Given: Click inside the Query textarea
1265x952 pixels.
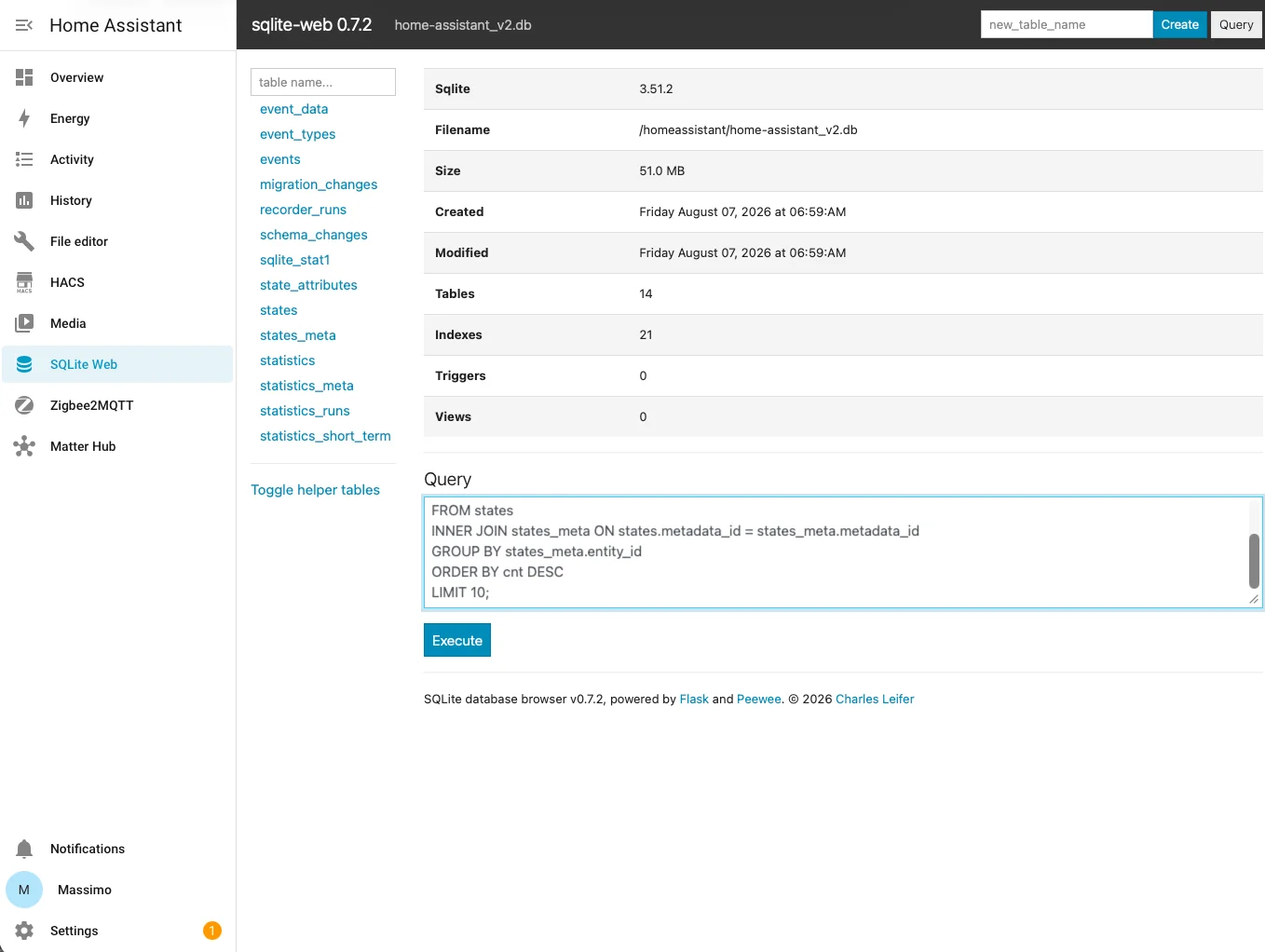Looking at the screenshot, I should (x=836, y=552).
